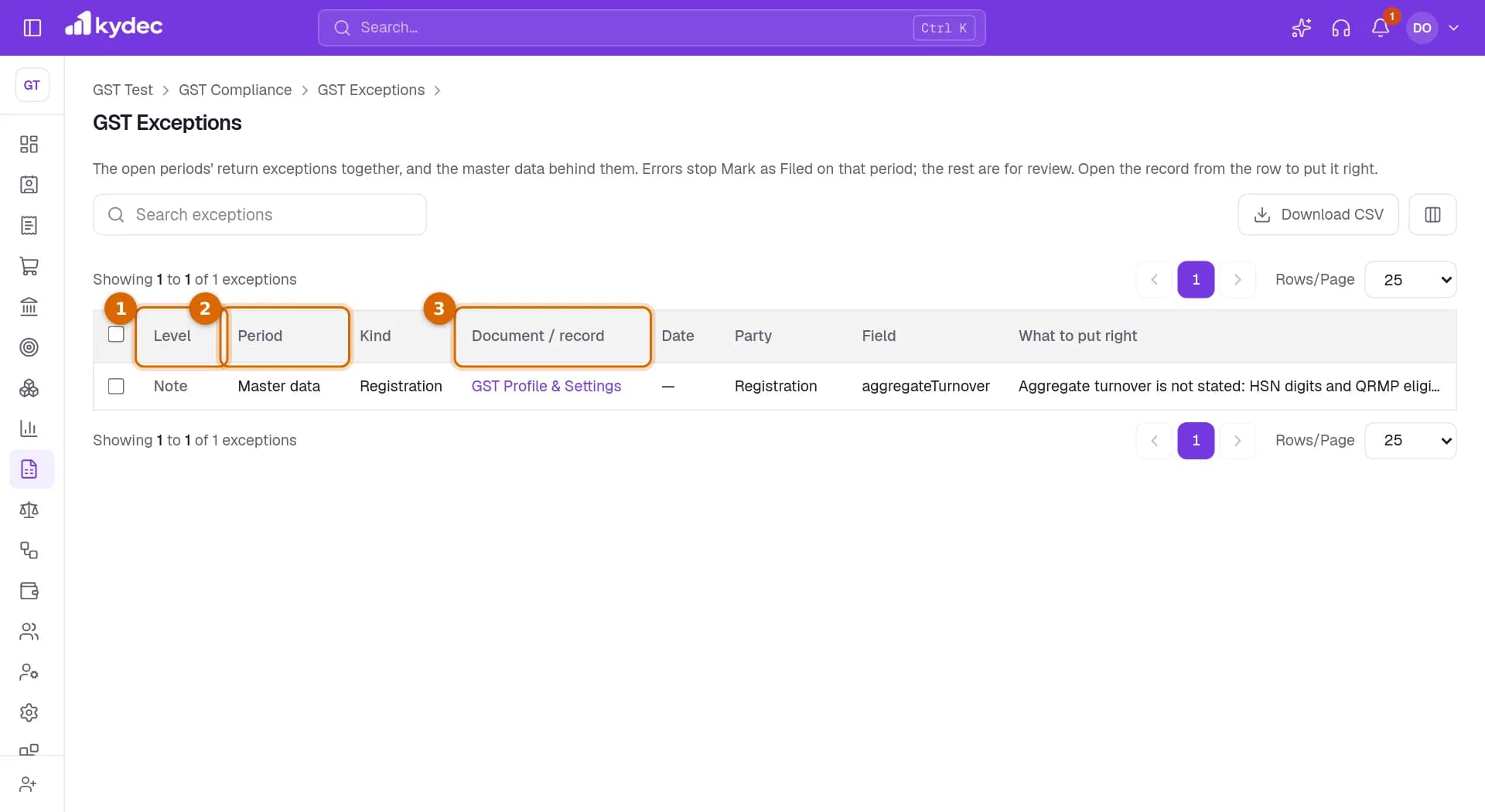Open notifications bell icon
Viewport: 1485px width, 812px height.
pyautogui.click(x=1381, y=28)
